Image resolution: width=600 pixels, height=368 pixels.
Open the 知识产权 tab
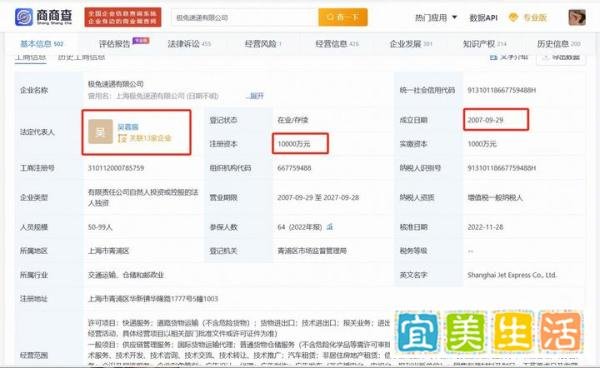484,44
